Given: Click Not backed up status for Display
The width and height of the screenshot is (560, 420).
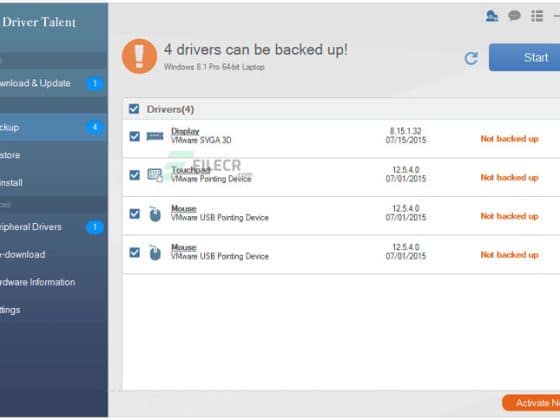Looking at the screenshot, I should pyautogui.click(x=509, y=139).
